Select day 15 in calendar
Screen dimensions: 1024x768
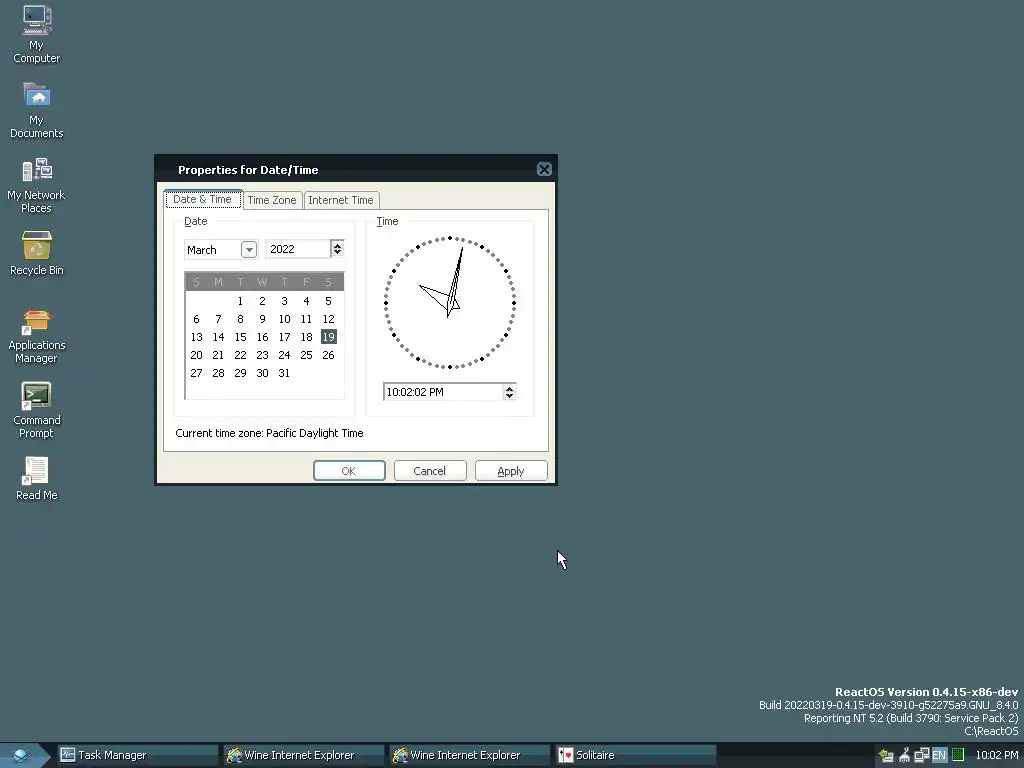240,337
